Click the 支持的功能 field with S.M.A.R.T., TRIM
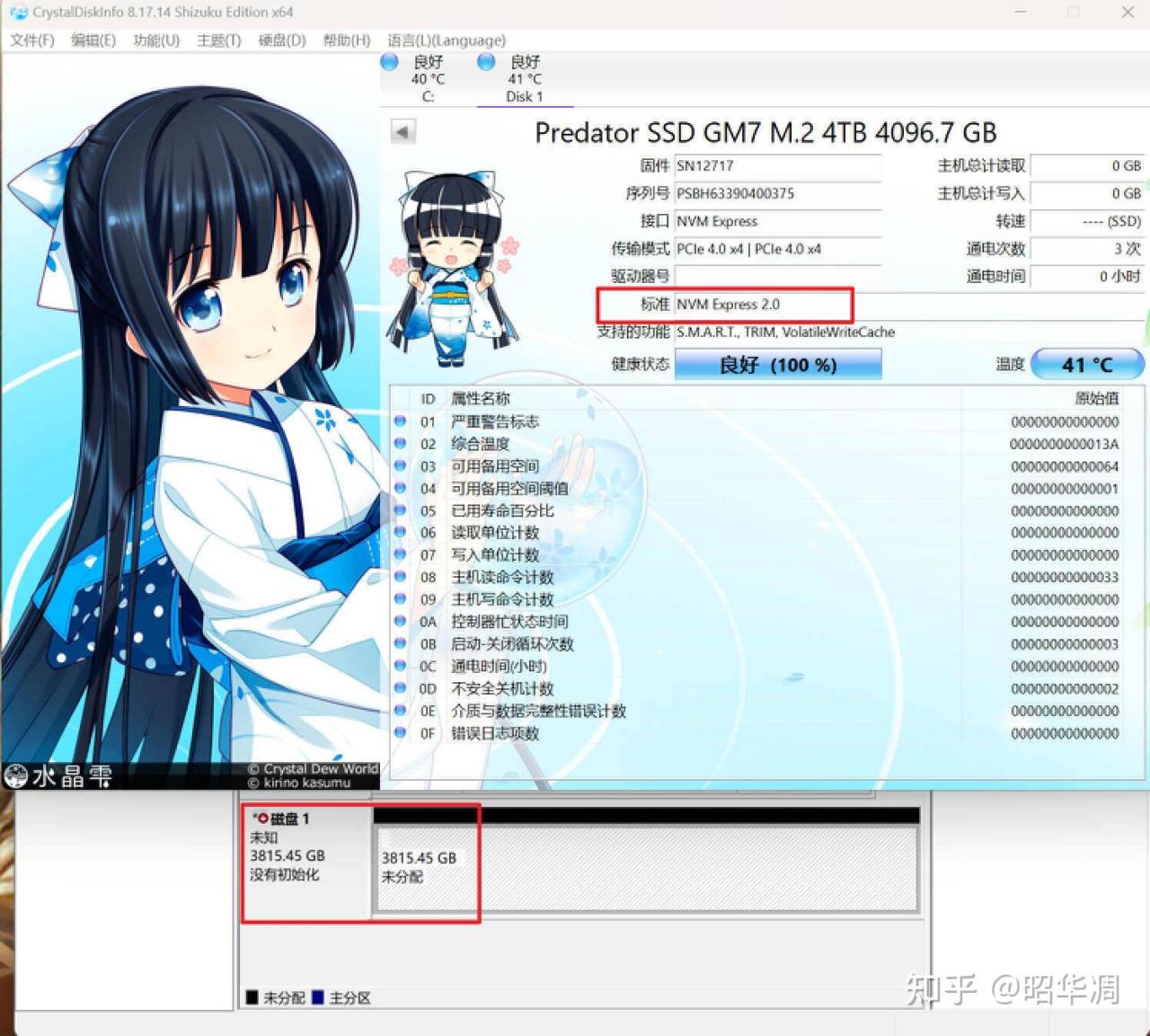1150x1036 pixels. tap(909, 332)
